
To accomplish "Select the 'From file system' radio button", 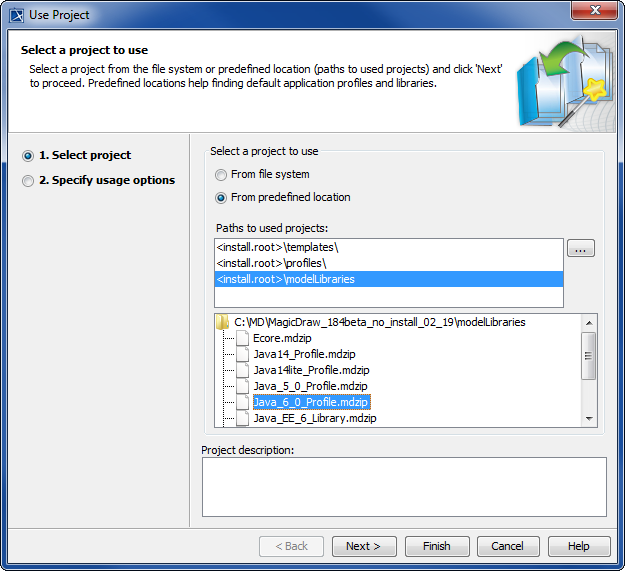I will 221,175.
